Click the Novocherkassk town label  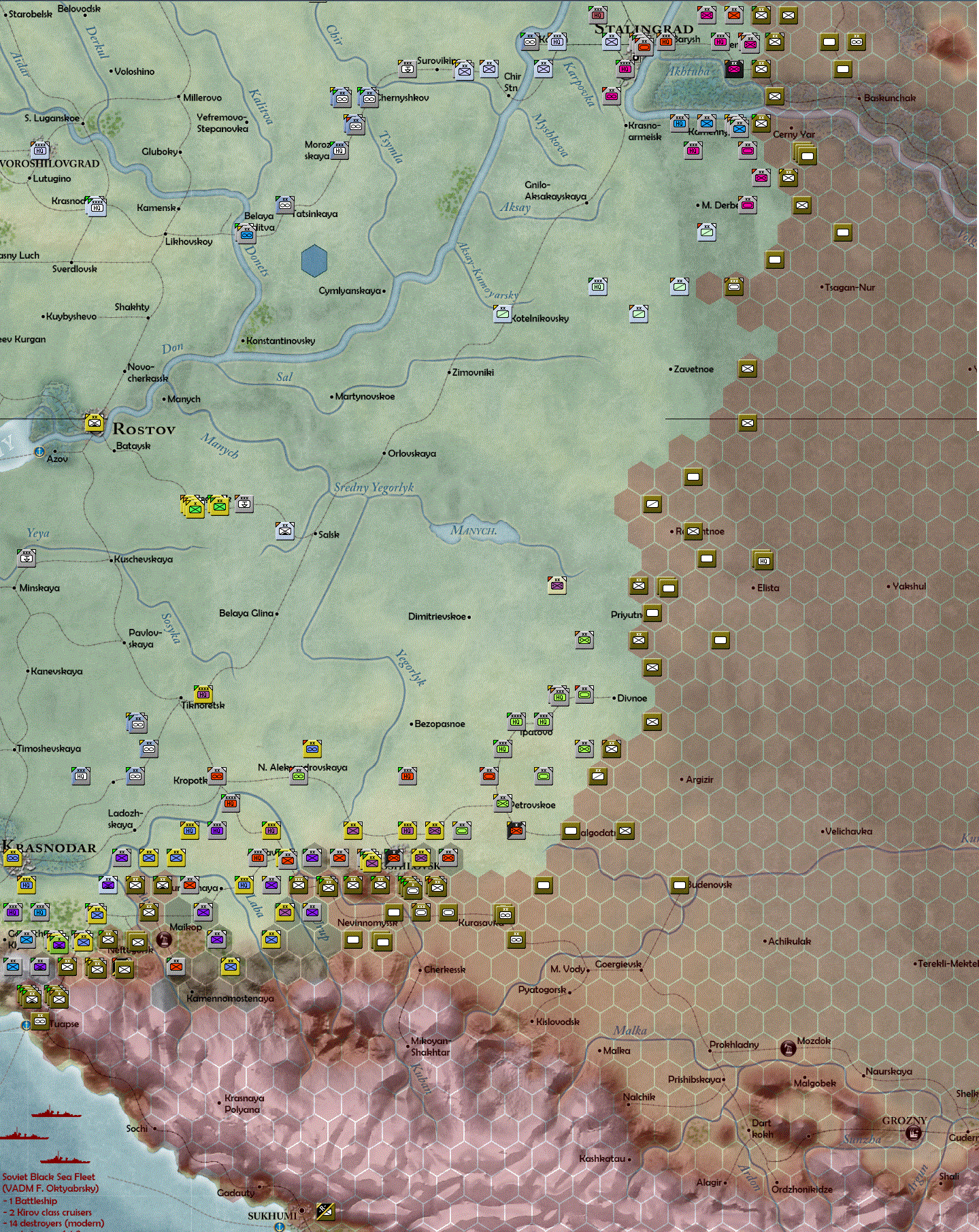(x=148, y=372)
